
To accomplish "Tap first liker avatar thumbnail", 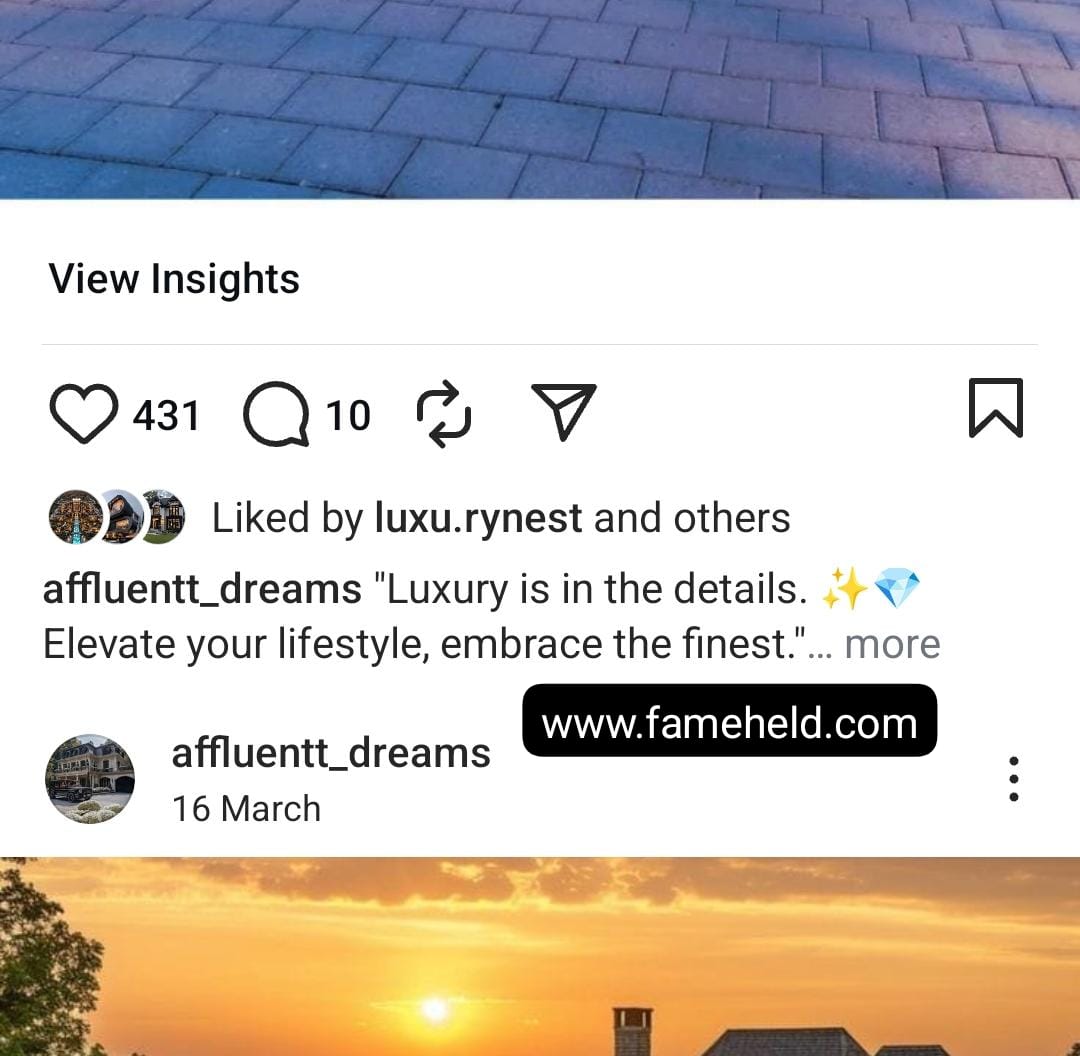I will (x=74, y=517).
